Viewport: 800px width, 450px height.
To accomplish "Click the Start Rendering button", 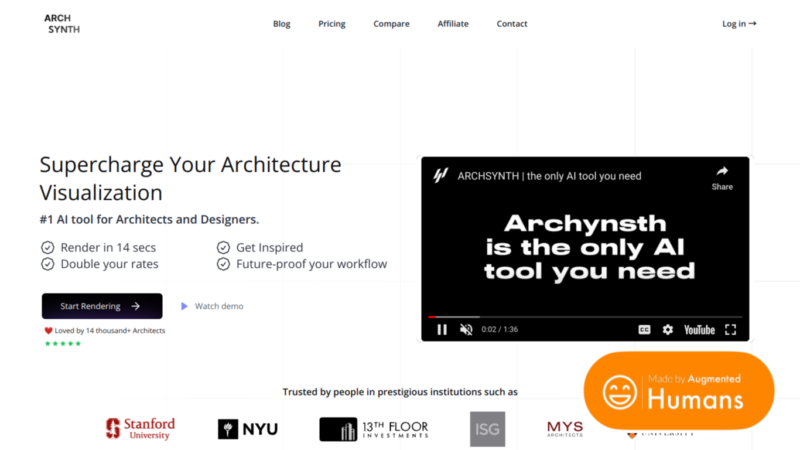I will pyautogui.click(x=102, y=306).
